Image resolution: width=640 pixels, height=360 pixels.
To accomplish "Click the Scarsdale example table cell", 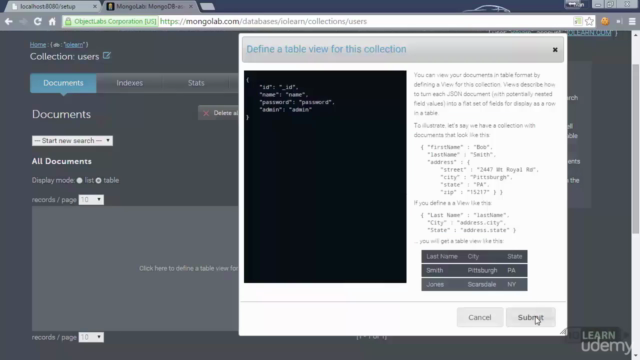I will 482,284.
